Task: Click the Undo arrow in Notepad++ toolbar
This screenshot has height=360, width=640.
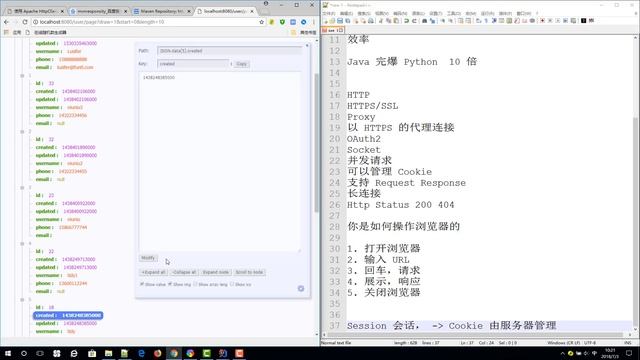Action: pyautogui.click(x=407, y=21)
